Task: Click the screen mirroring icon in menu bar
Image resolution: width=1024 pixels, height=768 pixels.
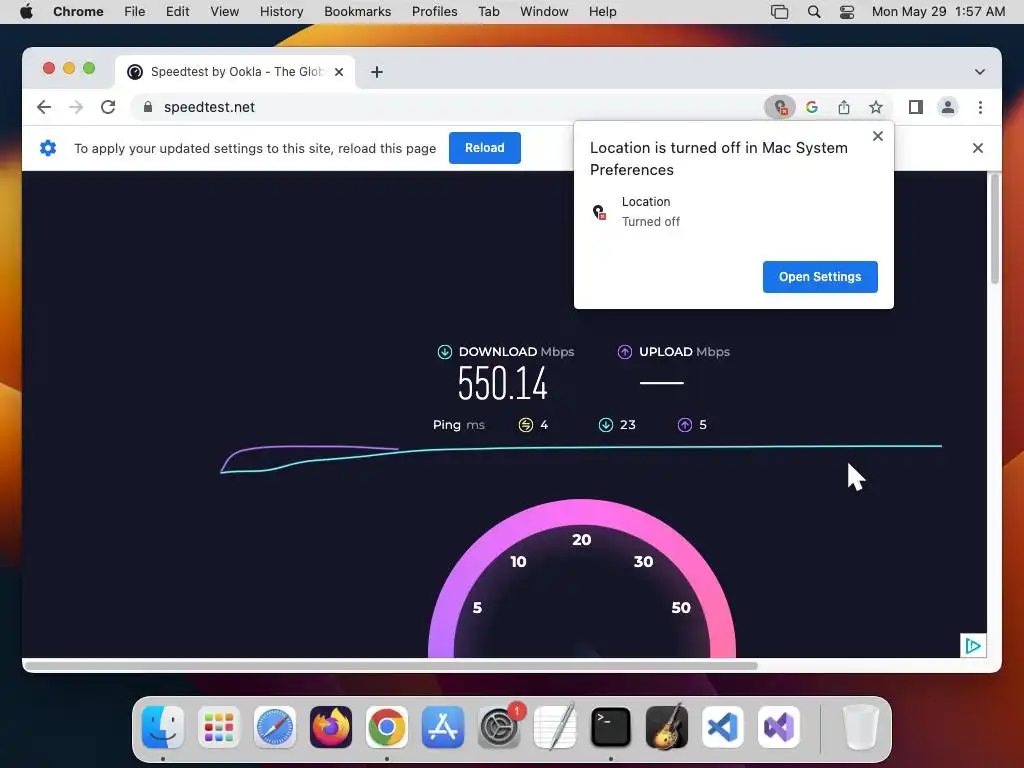Action: [779, 12]
